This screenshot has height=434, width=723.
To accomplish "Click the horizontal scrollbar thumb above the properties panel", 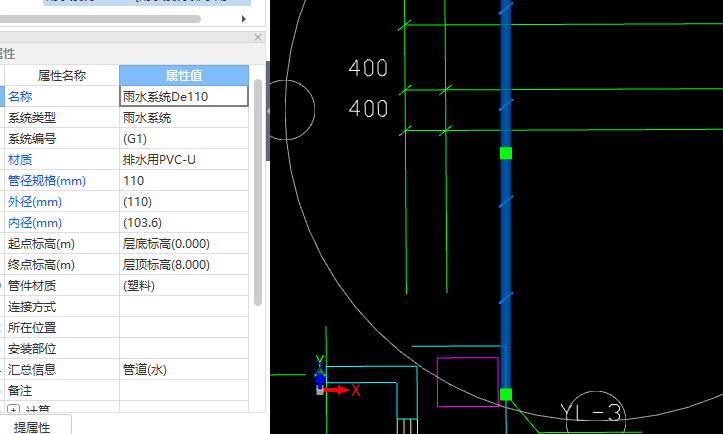I will 100,19.
